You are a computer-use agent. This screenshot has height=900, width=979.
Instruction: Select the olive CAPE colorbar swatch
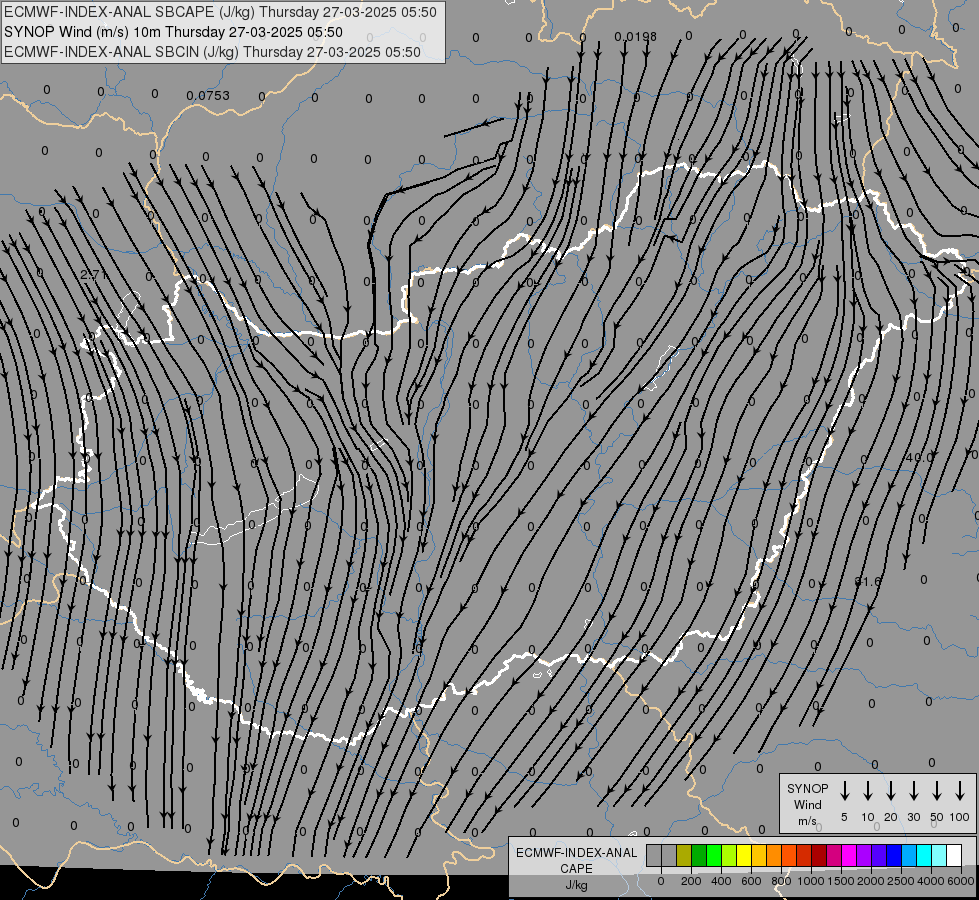(x=684, y=855)
